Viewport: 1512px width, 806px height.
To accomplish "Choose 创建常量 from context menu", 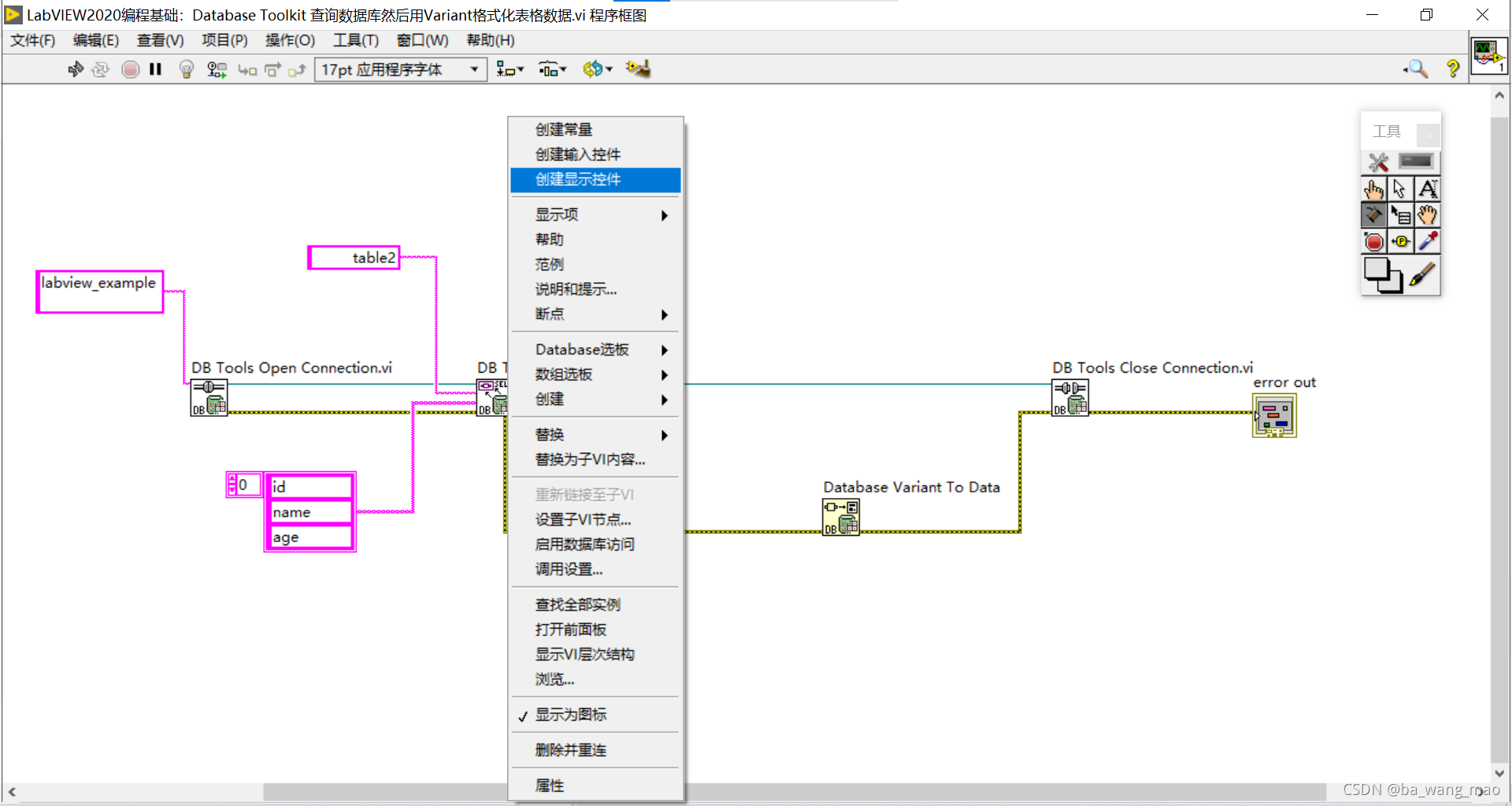I will pyautogui.click(x=595, y=130).
